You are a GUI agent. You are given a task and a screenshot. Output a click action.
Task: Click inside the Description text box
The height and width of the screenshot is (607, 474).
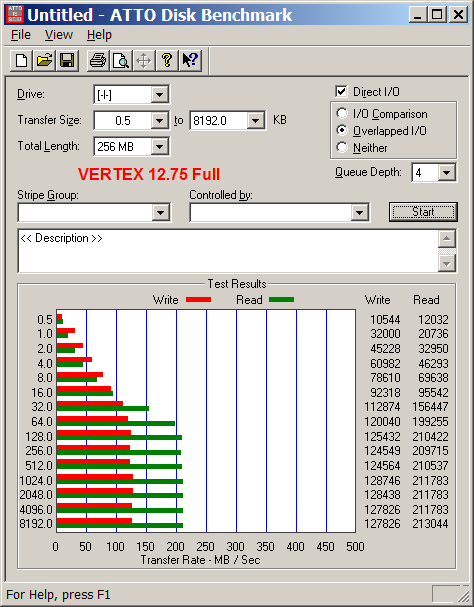tap(228, 251)
